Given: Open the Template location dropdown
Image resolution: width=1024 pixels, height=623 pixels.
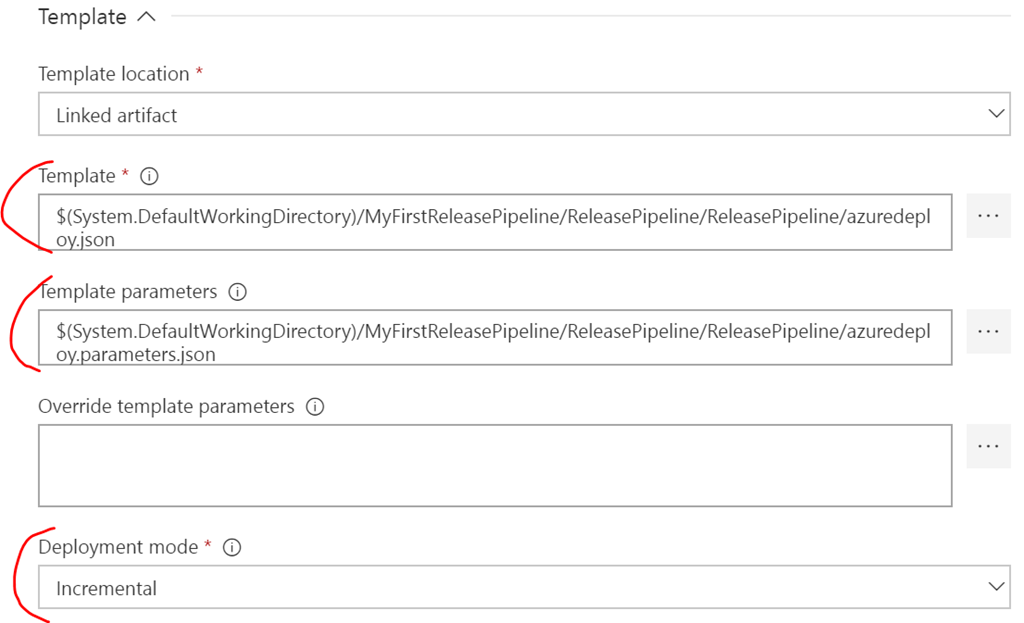Looking at the screenshot, I should point(523,115).
